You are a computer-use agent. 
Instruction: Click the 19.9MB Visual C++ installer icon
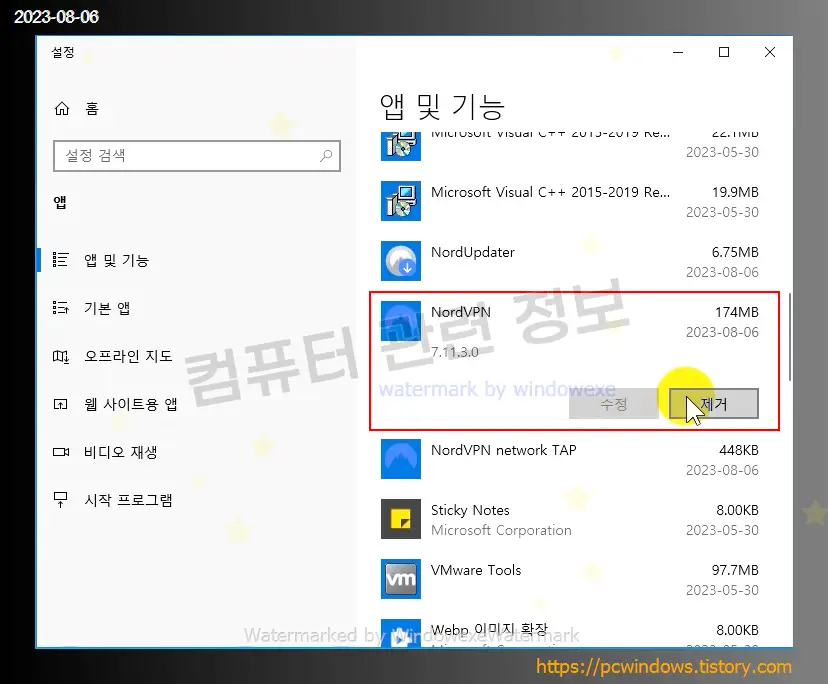click(401, 201)
